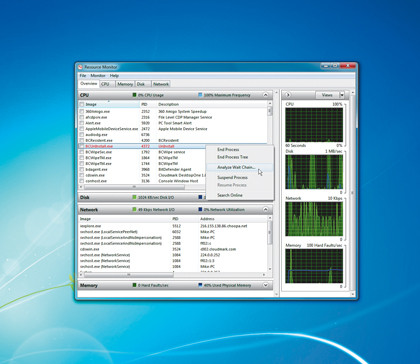This screenshot has height=364, width=420.
Task: Switch to the Network tab
Action: [161, 84]
